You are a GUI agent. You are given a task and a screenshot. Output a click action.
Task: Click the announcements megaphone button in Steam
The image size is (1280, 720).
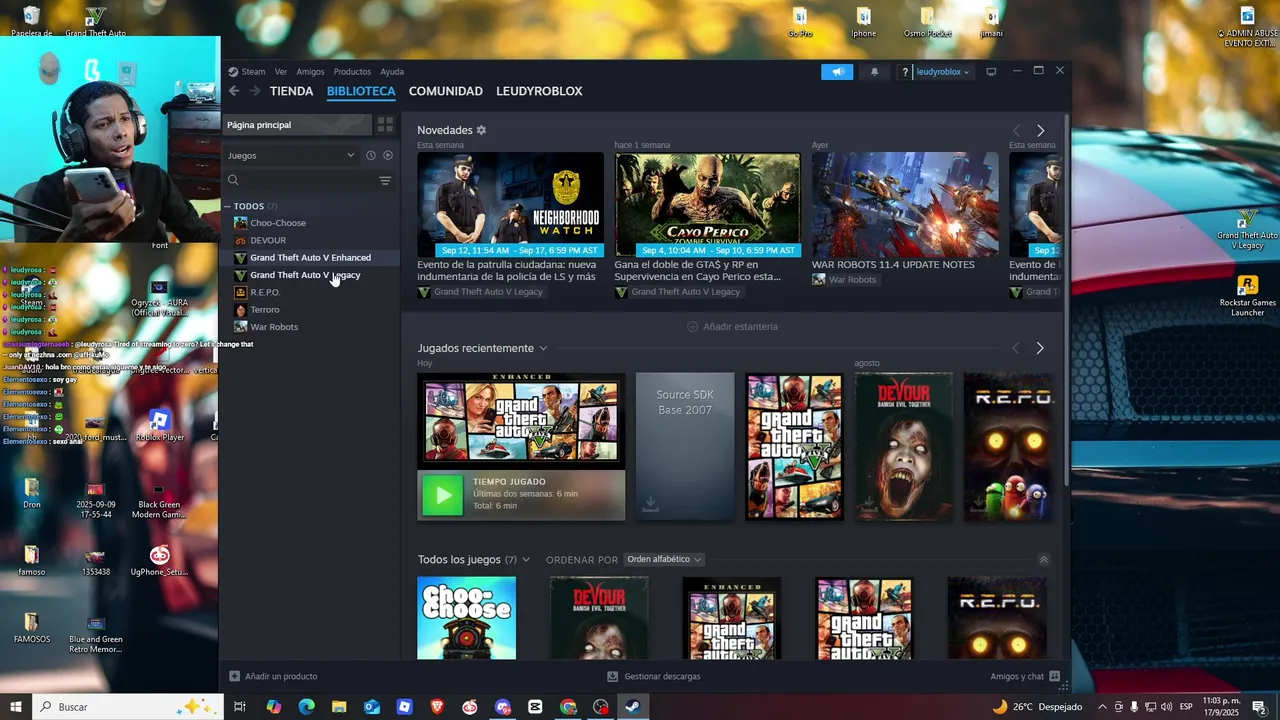coord(838,72)
